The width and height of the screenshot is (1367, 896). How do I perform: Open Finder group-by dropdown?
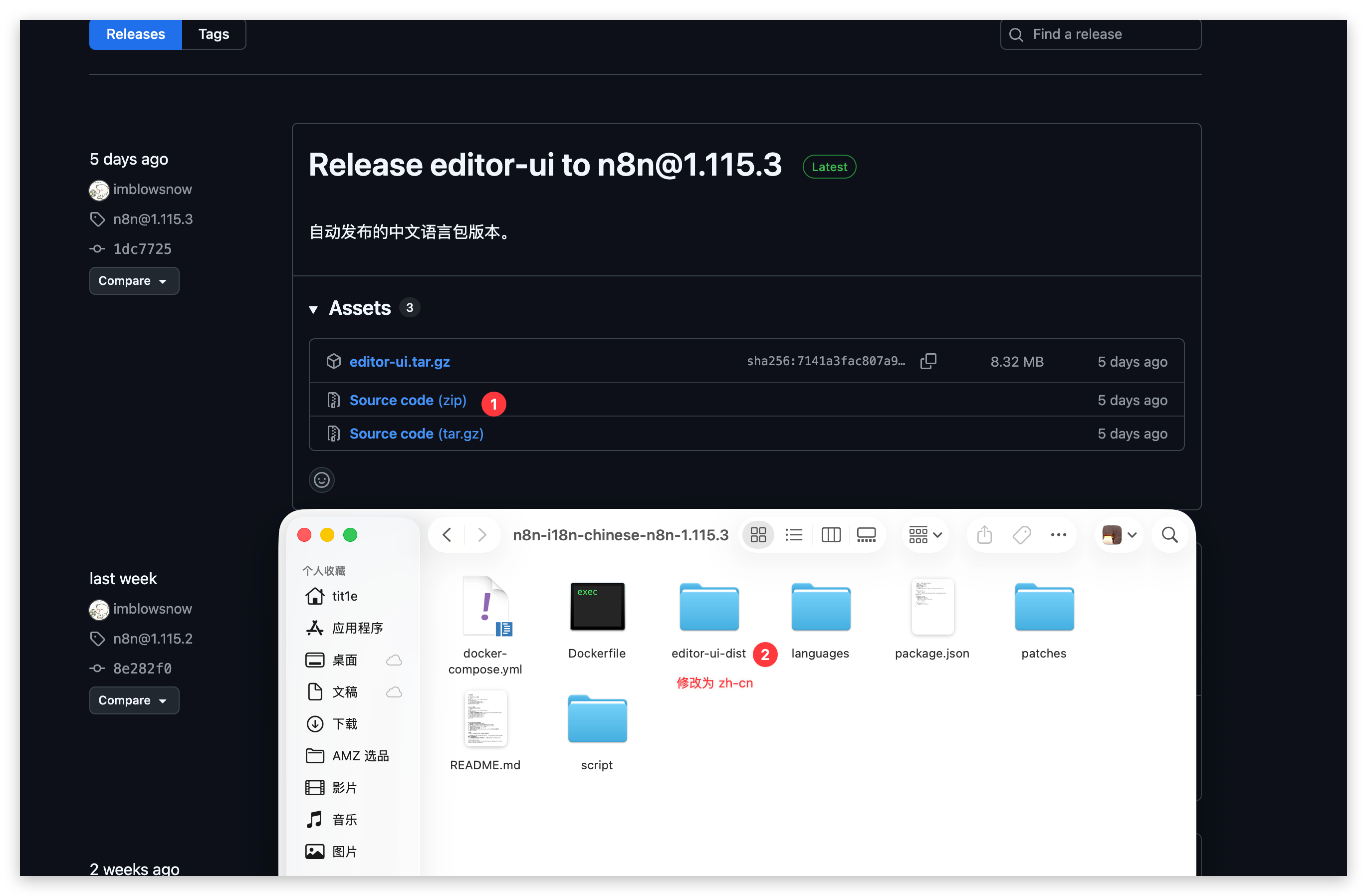[925, 535]
